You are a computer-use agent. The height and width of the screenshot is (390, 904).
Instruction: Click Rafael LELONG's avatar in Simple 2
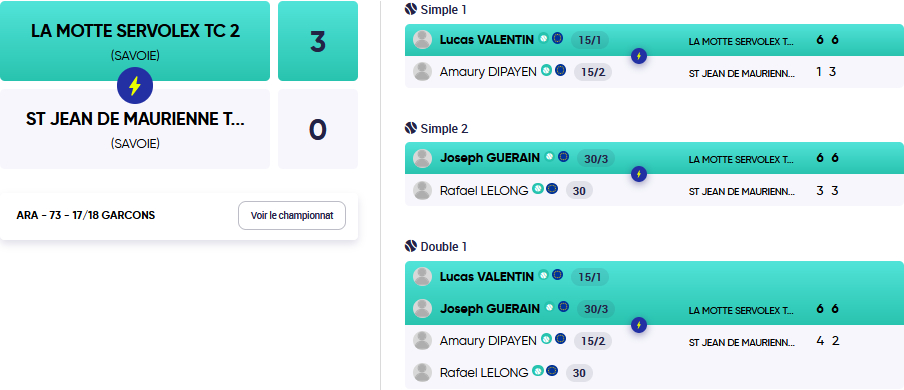[423, 190]
